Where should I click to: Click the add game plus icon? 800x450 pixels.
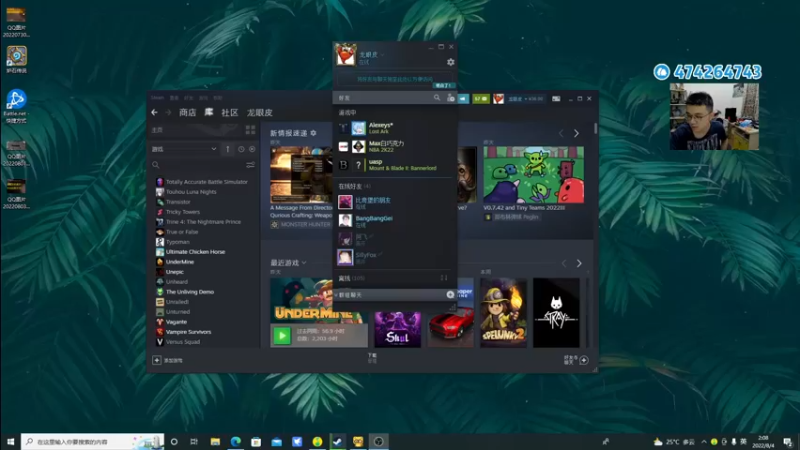(x=157, y=360)
